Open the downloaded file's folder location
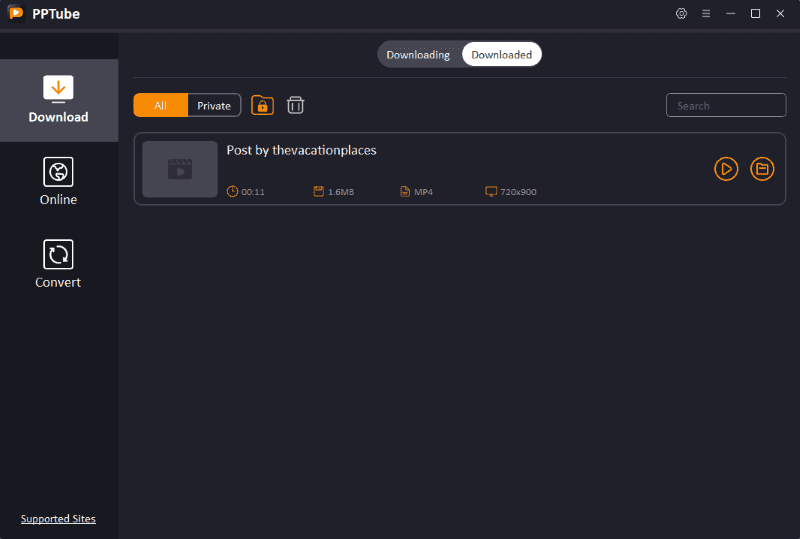This screenshot has width=800, height=539. point(762,169)
